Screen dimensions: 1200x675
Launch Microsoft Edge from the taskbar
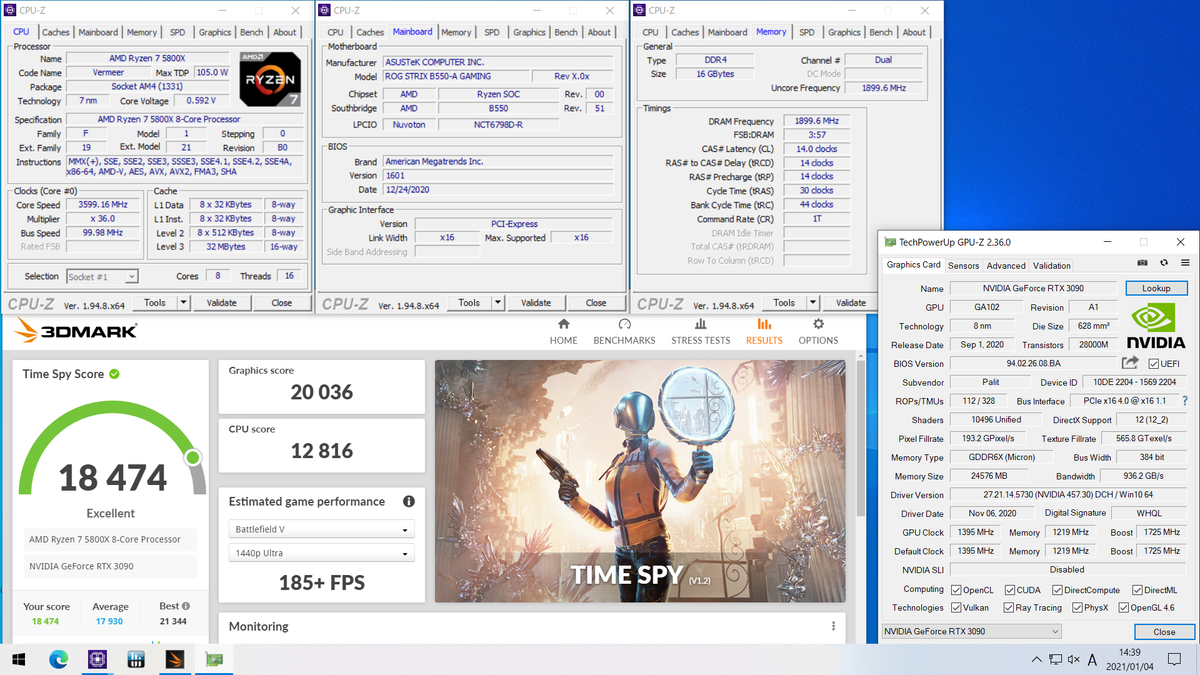coord(58,659)
